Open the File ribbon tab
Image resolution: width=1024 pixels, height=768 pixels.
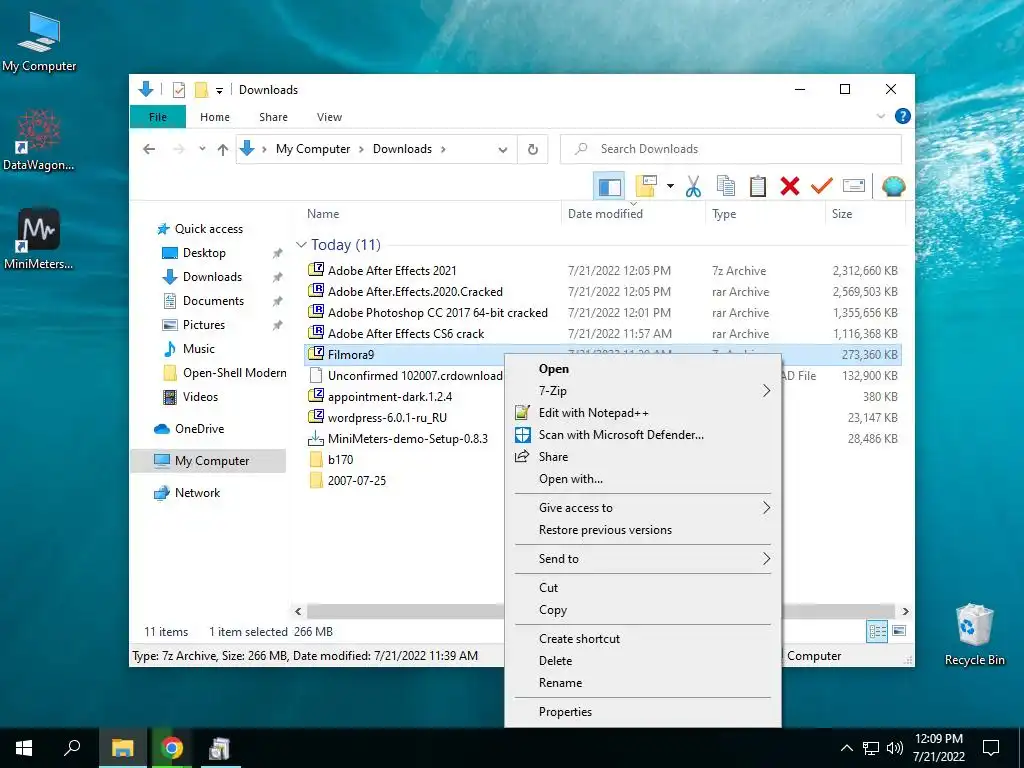[x=158, y=117]
